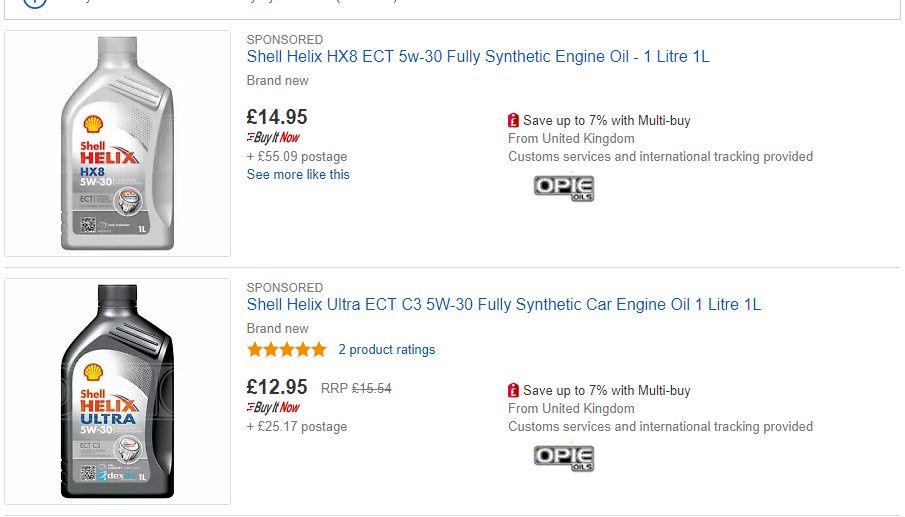Screen dimensions: 905x517
Task: Click red Multi-buy tag icon in Helix Ultra listing
Action: [514, 390]
